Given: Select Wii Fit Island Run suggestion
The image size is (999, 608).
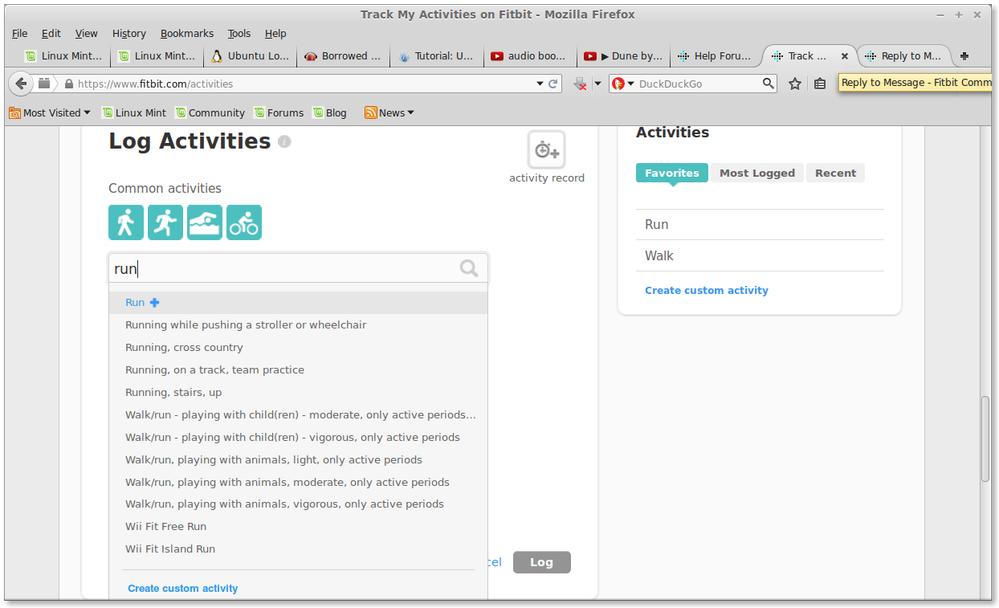Looking at the screenshot, I should (298, 549).
